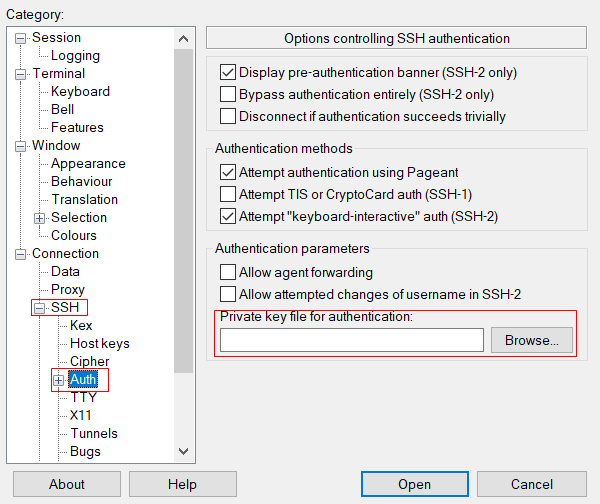This screenshot has height=504, width=600.
Task: Collapse the Window tree node
Action: tap(20, 146)
